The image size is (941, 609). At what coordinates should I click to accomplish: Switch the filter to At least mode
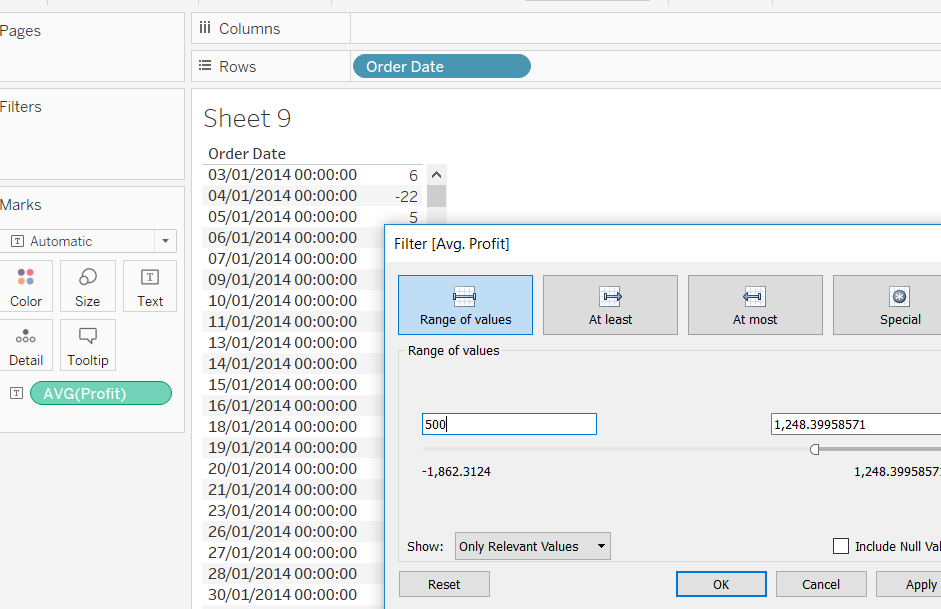click(x=610, y=305)
